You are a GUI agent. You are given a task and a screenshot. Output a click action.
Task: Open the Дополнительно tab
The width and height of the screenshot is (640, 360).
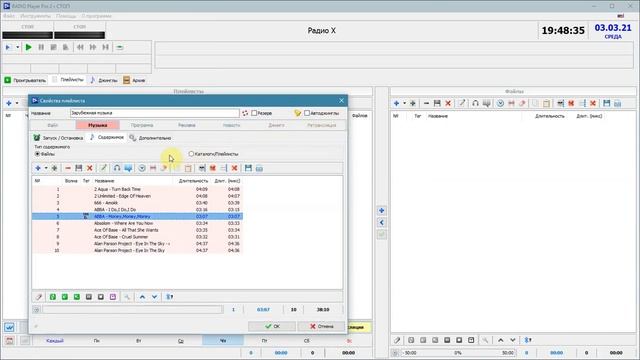pos(150,138)
